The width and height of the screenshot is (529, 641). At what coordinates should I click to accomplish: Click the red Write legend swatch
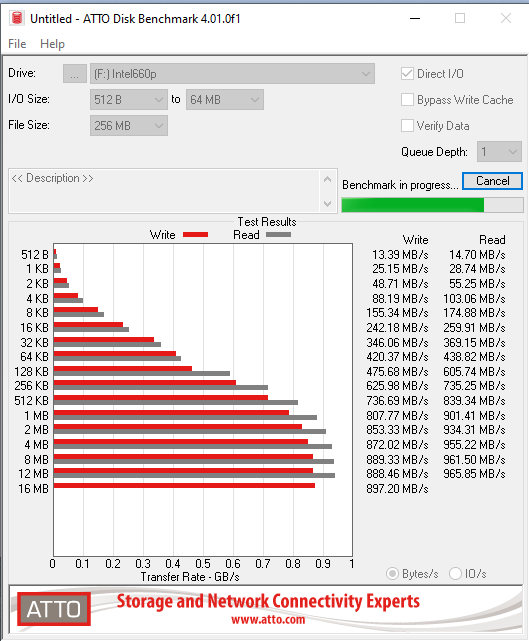click(195, 235)
